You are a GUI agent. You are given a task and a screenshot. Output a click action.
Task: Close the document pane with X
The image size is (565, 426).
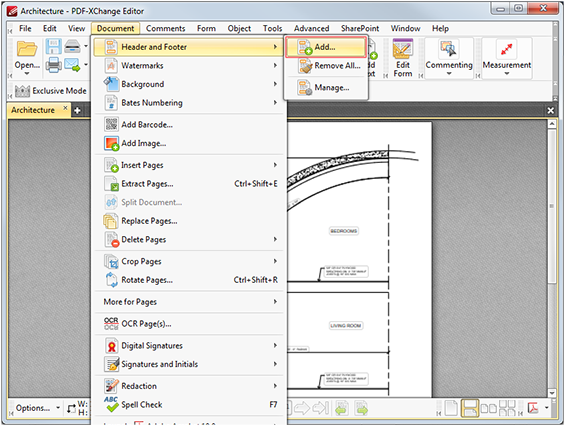point(551,111)
